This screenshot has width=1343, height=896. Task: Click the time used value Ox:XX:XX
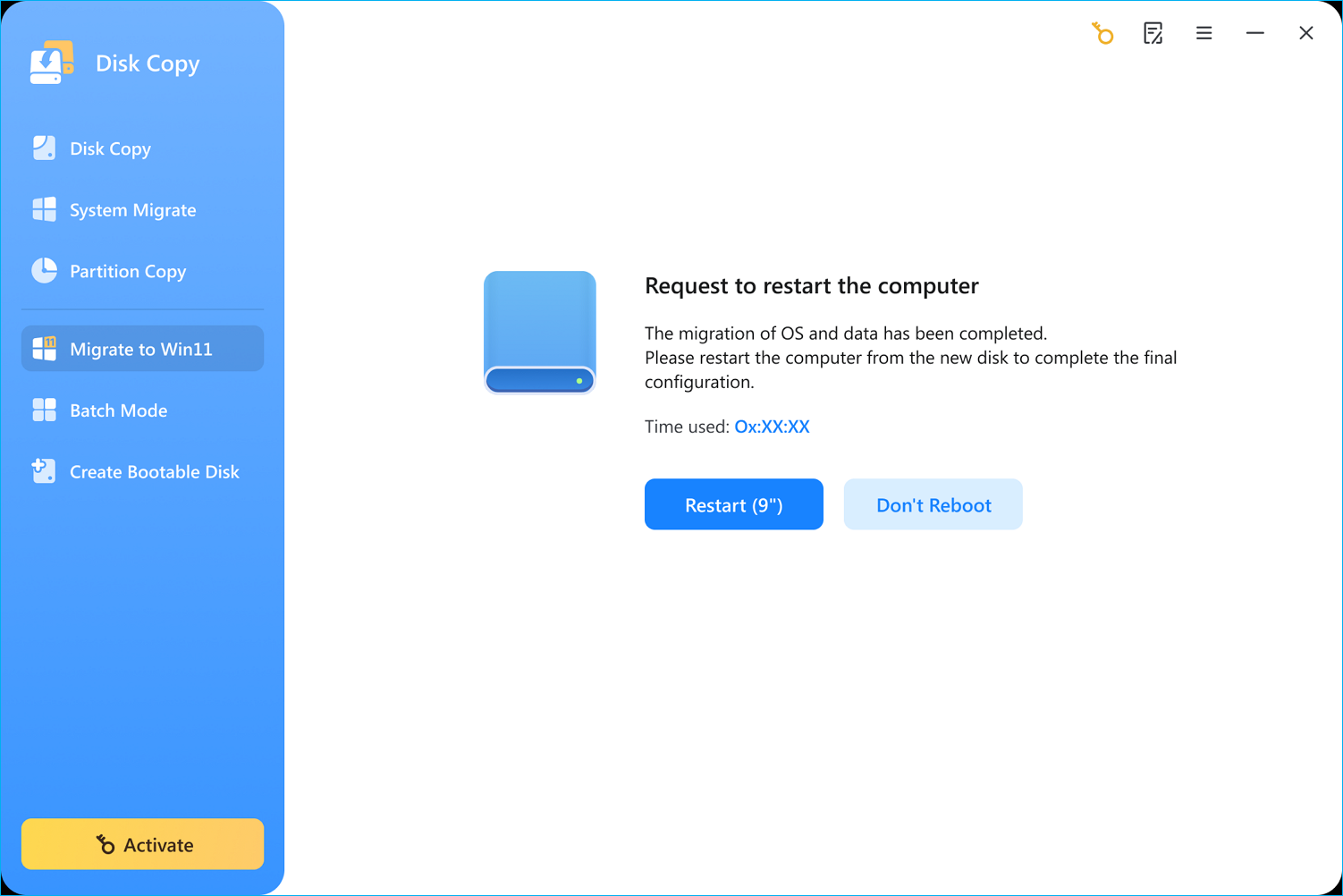(773, 427)
